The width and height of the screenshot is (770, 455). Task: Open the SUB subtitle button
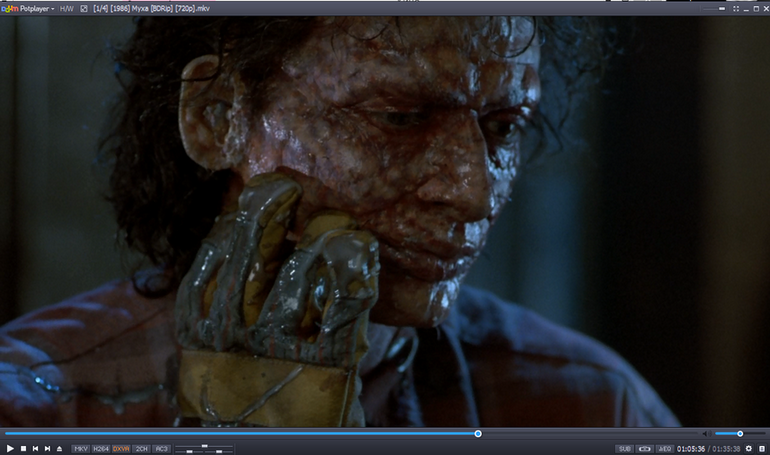click(x=624, y=449)
